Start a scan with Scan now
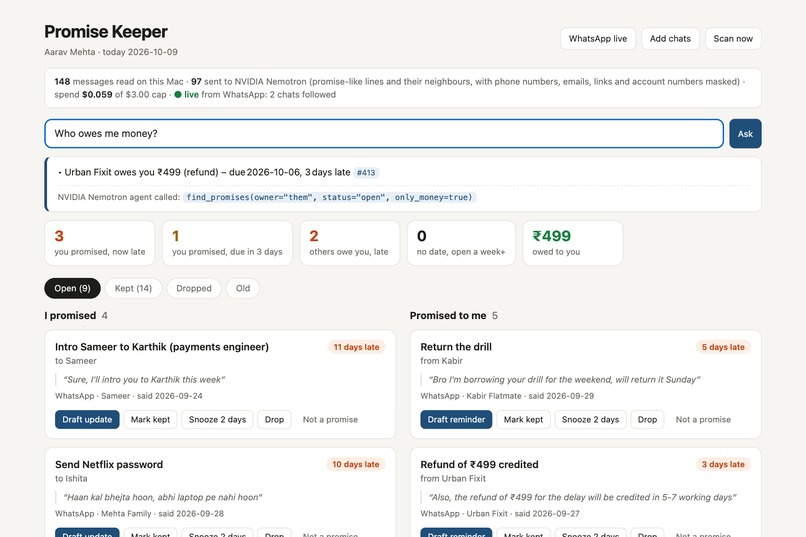Viewport: 806px width, 537px height. (x=732, y=39)
